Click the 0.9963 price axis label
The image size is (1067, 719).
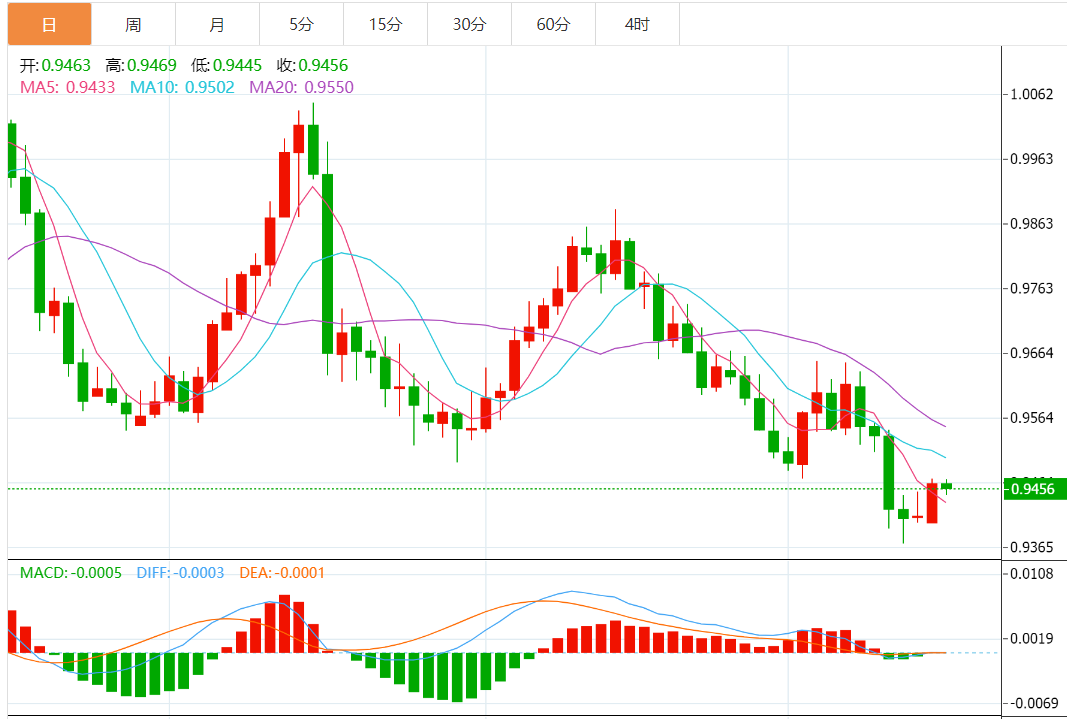point(1034,159)
